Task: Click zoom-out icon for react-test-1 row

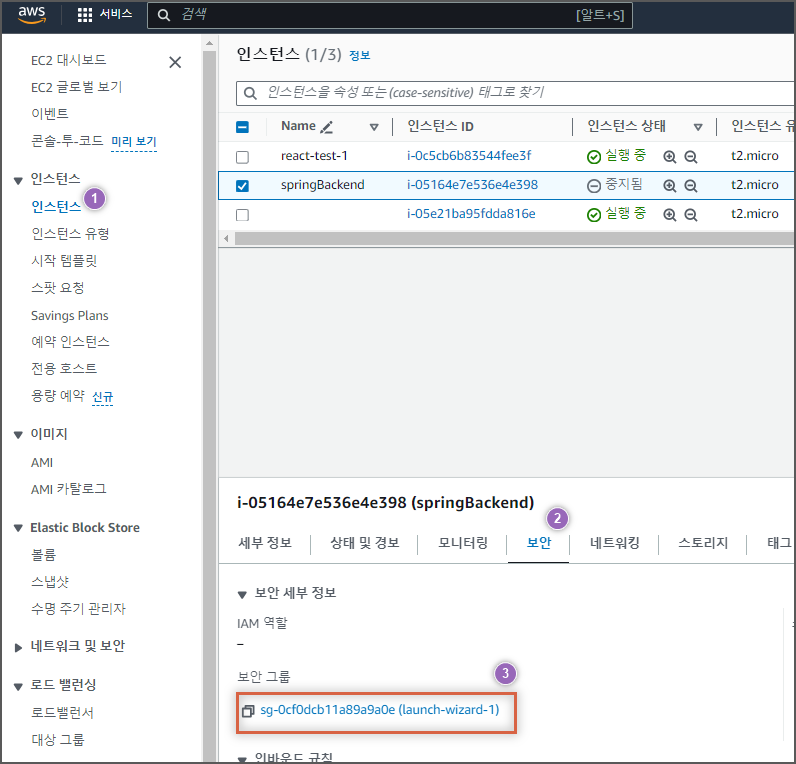Action: (690, 157)
